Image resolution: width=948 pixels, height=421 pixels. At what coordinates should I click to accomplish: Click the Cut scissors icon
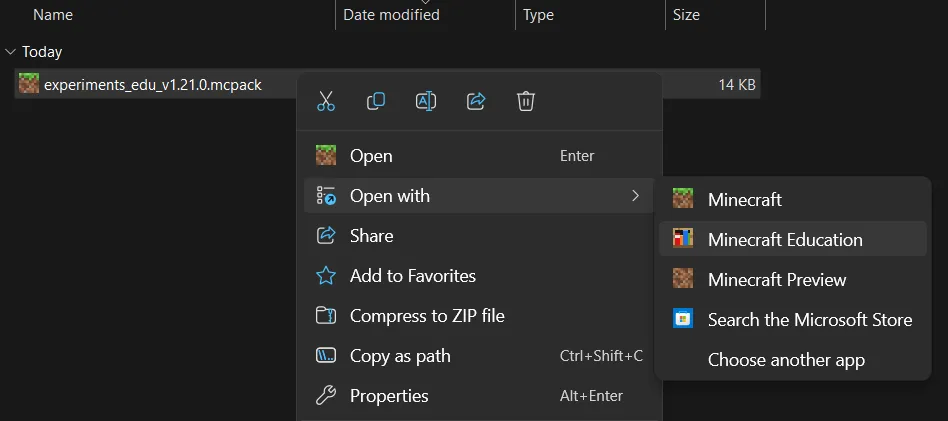[x=326, y=101]
